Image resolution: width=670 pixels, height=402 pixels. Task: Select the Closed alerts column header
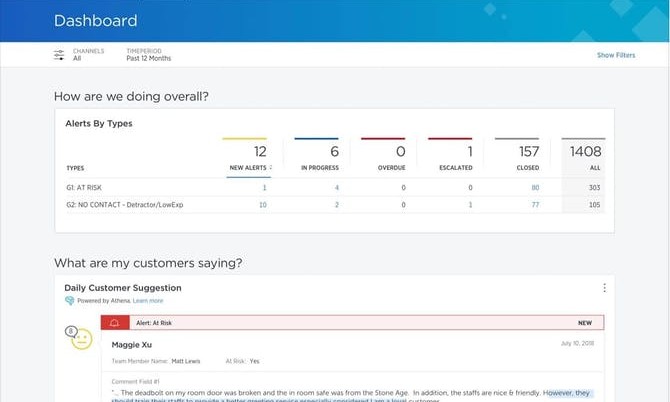[x=527, y=168]
